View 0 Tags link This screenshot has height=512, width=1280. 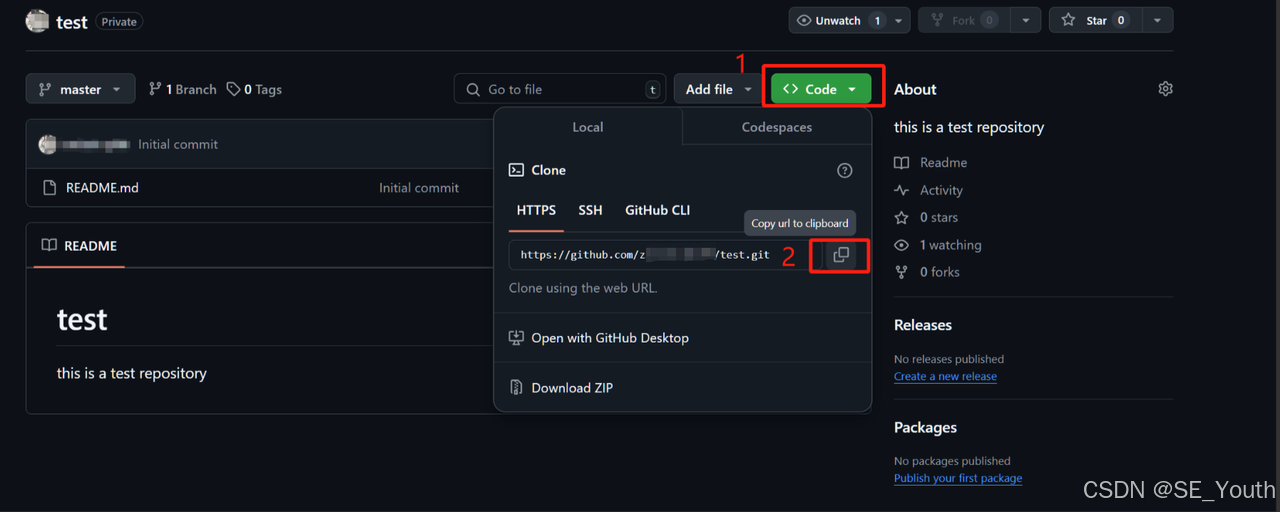click(x=254, y=89)
